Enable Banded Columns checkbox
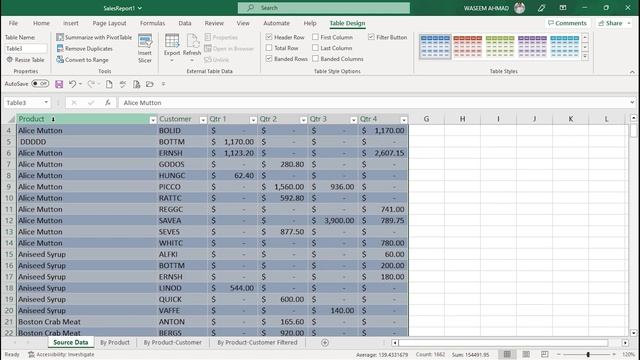The height and width of the screenshot is (360, 640). (x=316, y=59)
